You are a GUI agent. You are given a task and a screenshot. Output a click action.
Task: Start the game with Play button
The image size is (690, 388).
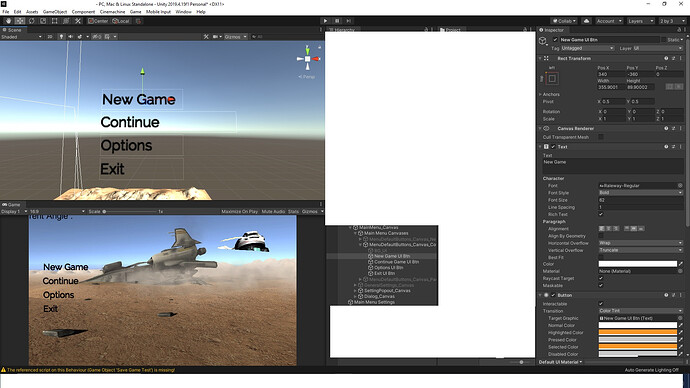(325, 21)
